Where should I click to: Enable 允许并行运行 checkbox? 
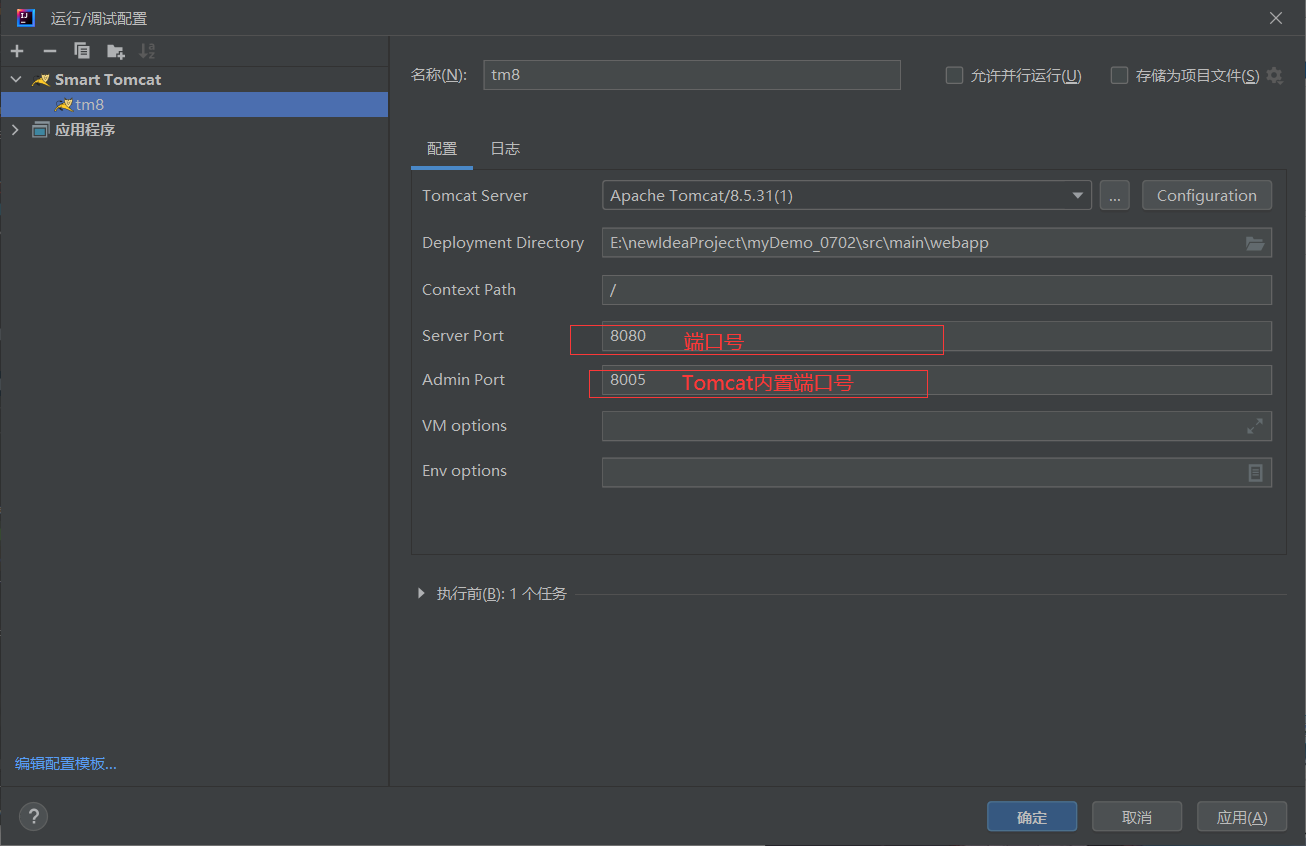[x=954, y=75]
